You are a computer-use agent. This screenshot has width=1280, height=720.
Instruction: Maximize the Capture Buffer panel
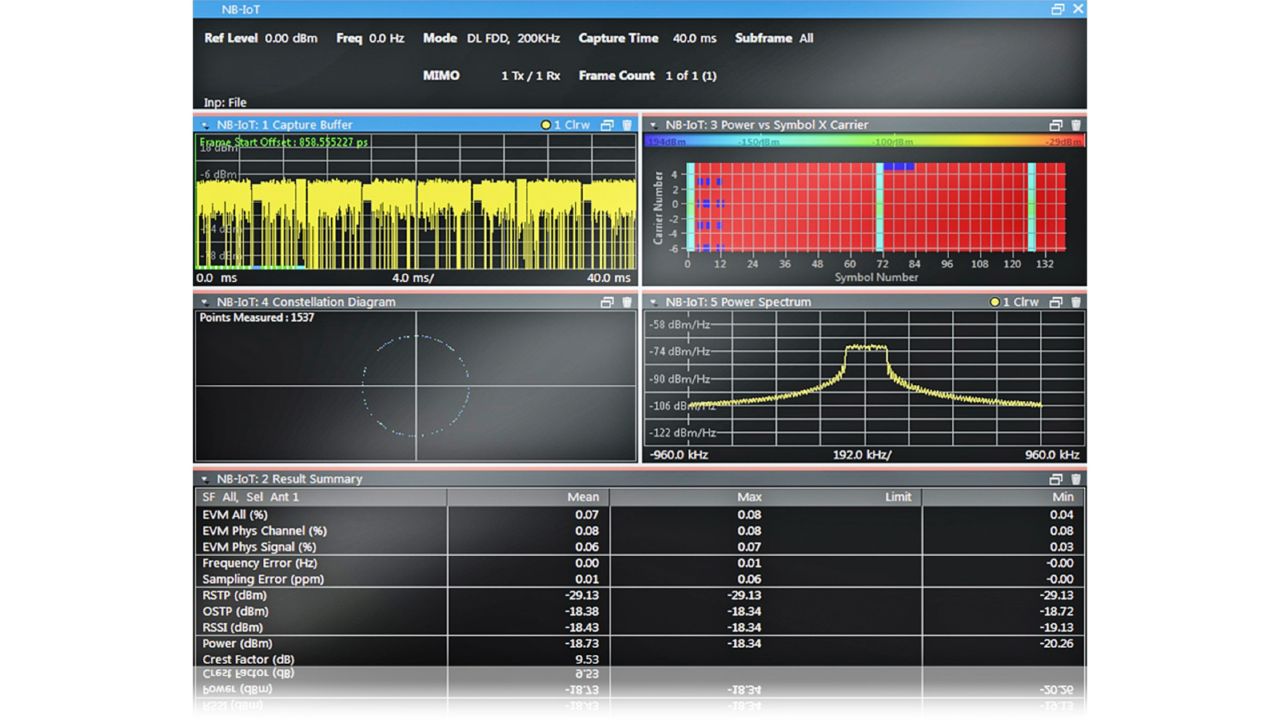pyautogui.click(x=607, y=125)
